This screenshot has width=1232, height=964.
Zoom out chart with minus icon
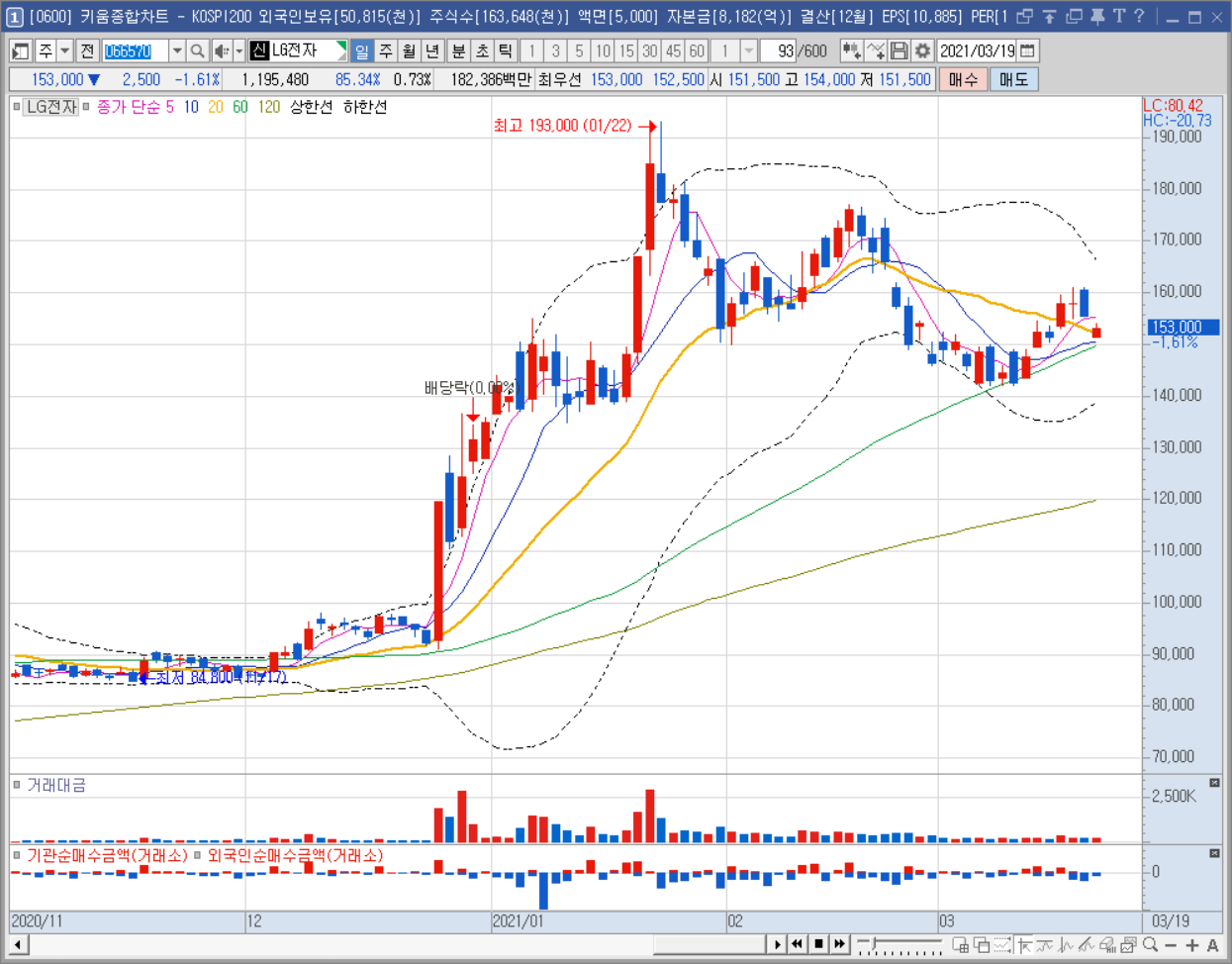pos(1171,945)
